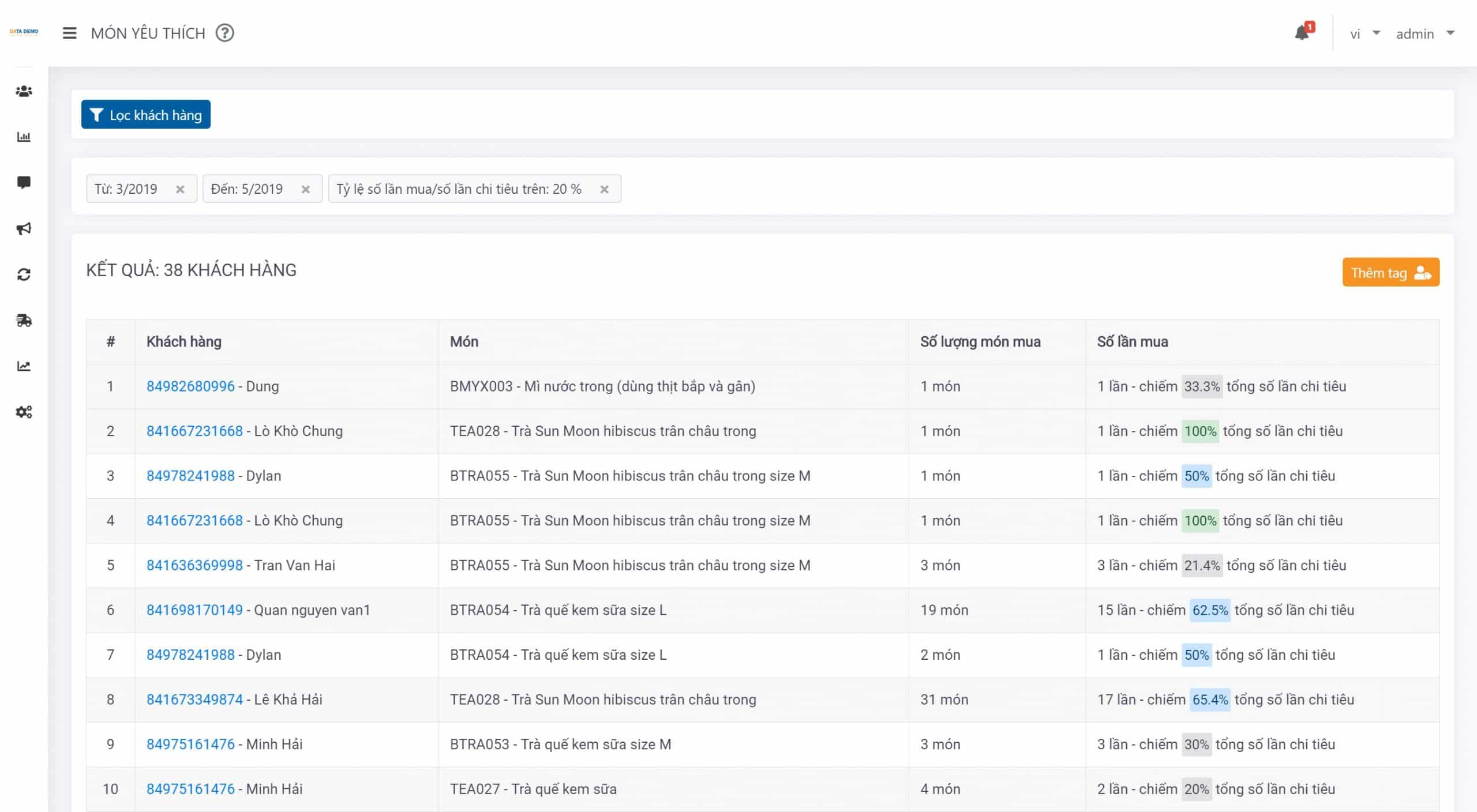Open the sync refresh sidebar icon
Image resolution: width=1477 pixels, height=812 pixels.
tap(24, 275)
